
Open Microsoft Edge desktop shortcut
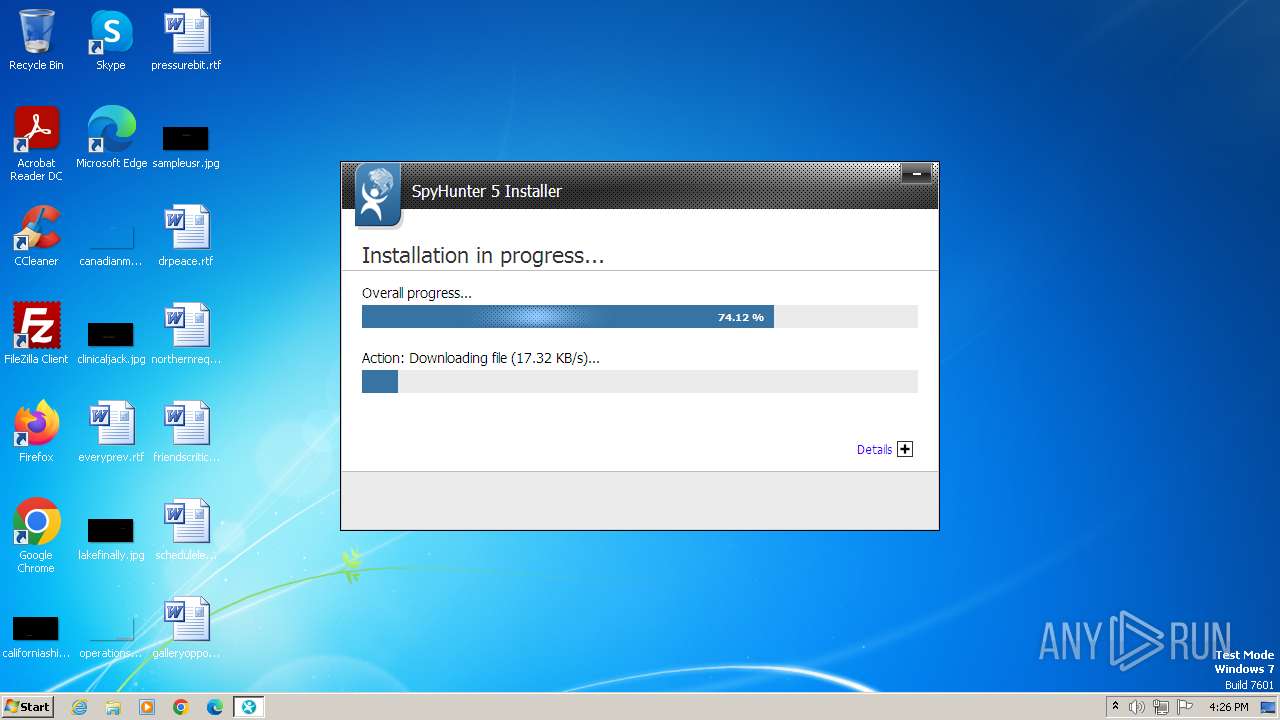[111, 138]
